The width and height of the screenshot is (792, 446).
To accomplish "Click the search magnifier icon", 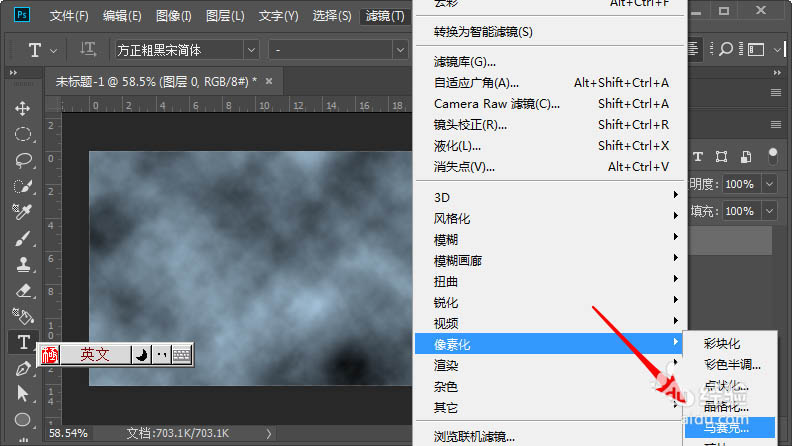I will coord(726,49).
